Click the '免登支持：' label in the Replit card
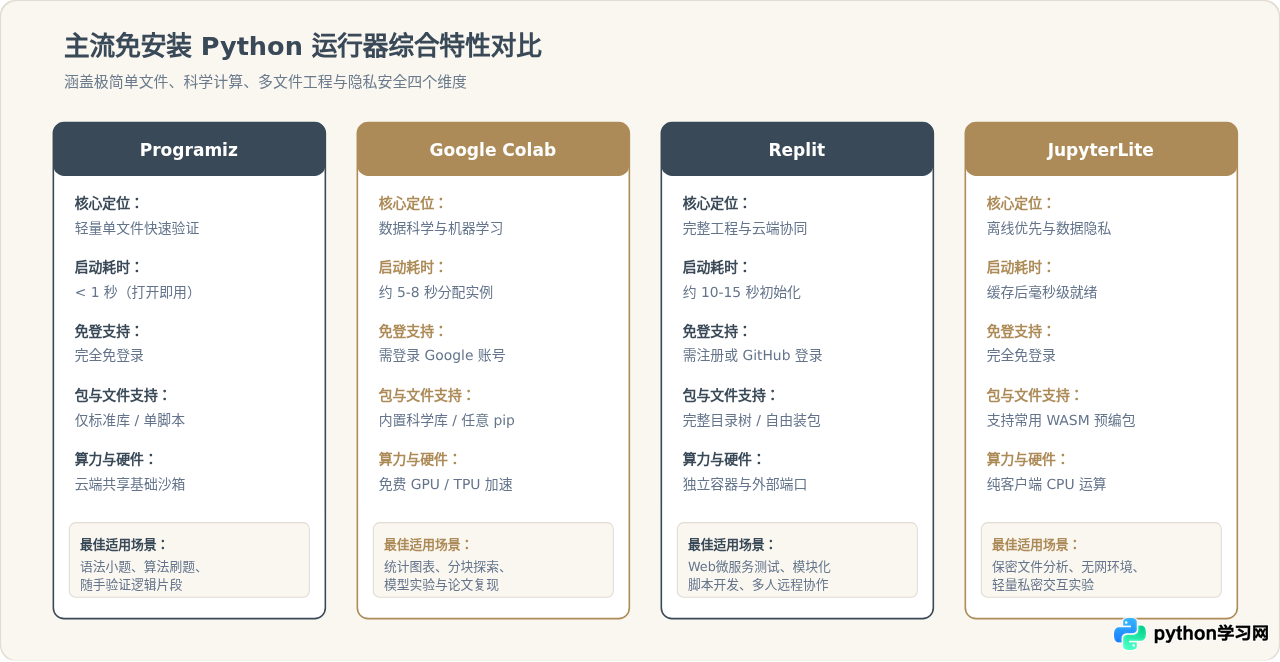The height and width of the screenshot is (662, 1280). coord(716,331)
